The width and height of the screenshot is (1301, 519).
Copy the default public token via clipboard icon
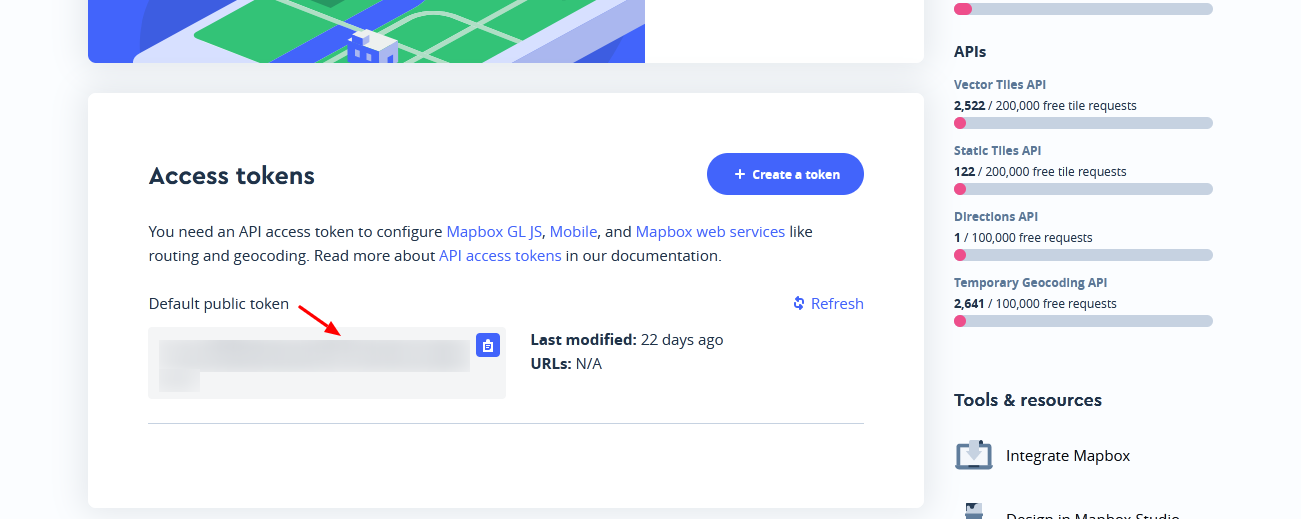coord(488,346)
